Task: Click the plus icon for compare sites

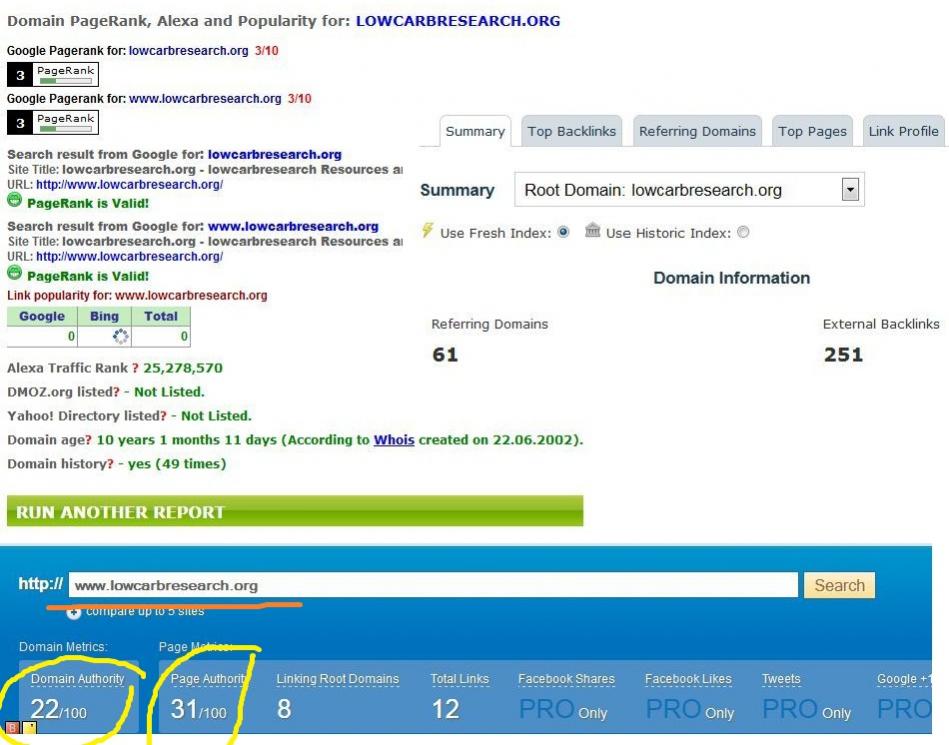Action: (x=74, y=612)
